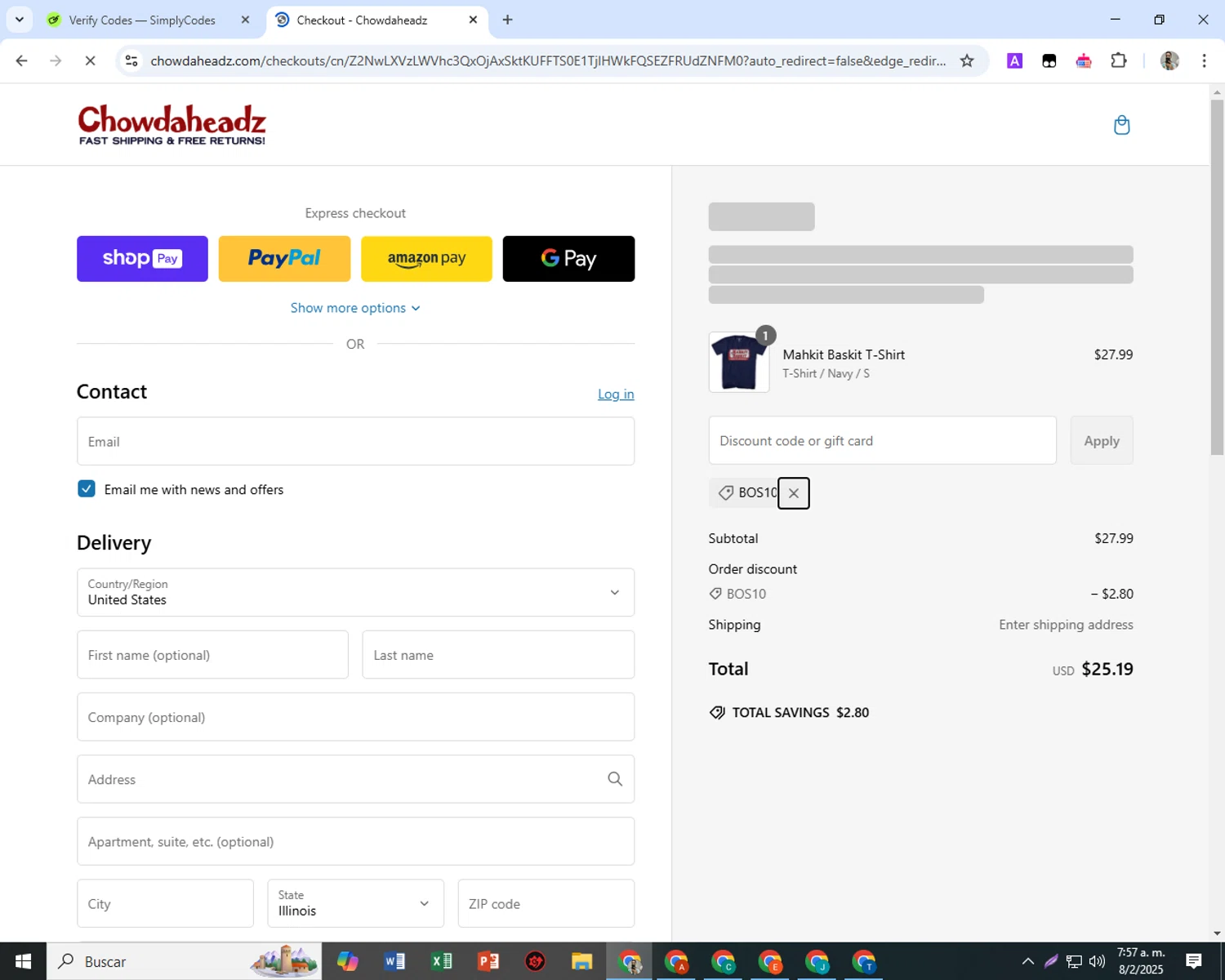
Task: Click the purple A extension icon
Action: click(x=1014, y=60)
